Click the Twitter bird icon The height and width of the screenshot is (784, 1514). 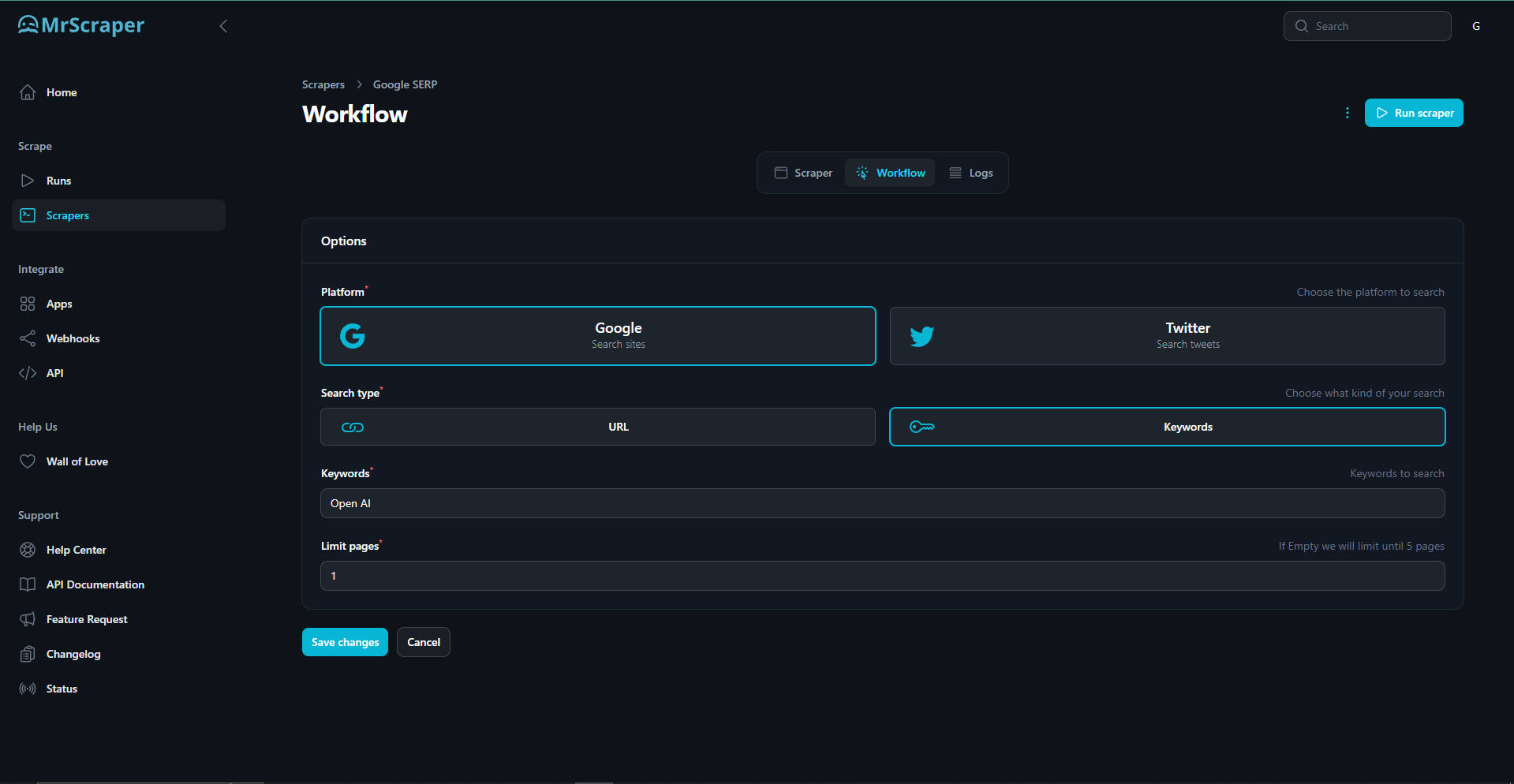coord(922,336)
